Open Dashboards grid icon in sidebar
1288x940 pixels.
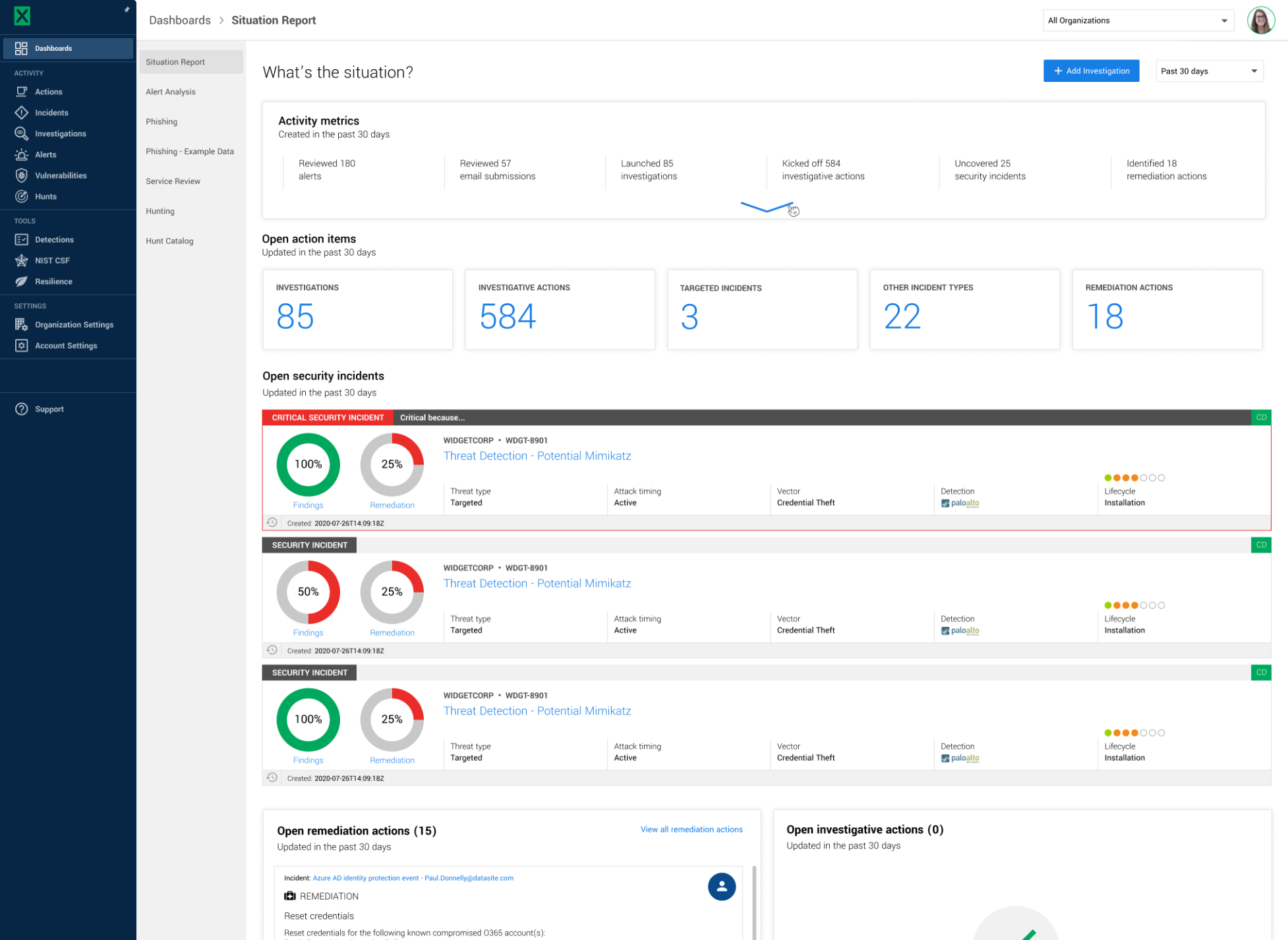click(21, 48)
